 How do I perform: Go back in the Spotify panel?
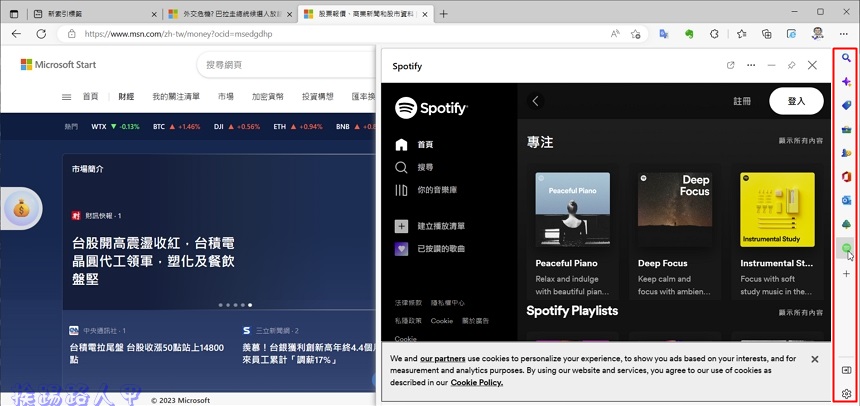click(535, 101)
